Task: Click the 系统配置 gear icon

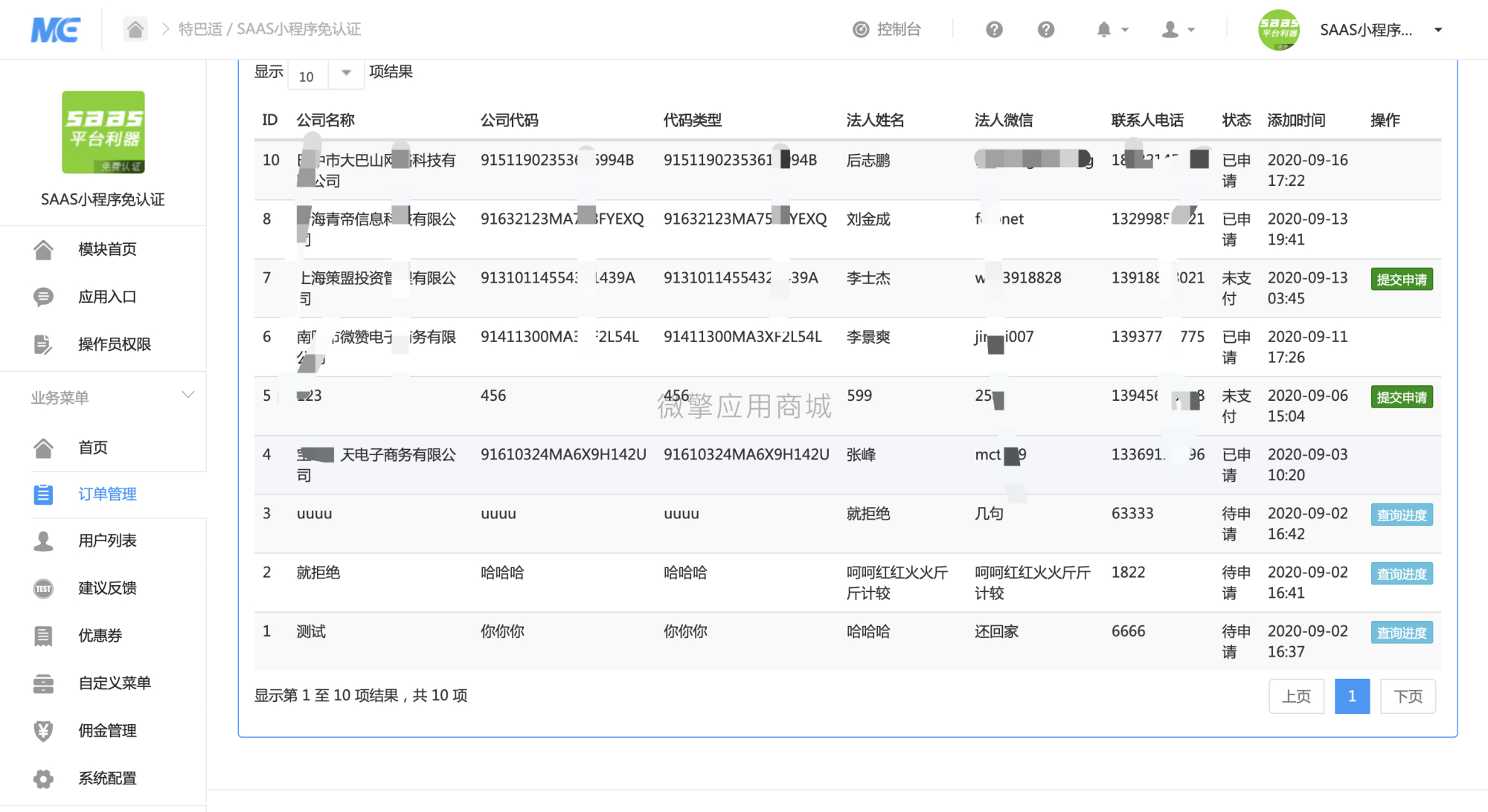Action: click(43, 779)
